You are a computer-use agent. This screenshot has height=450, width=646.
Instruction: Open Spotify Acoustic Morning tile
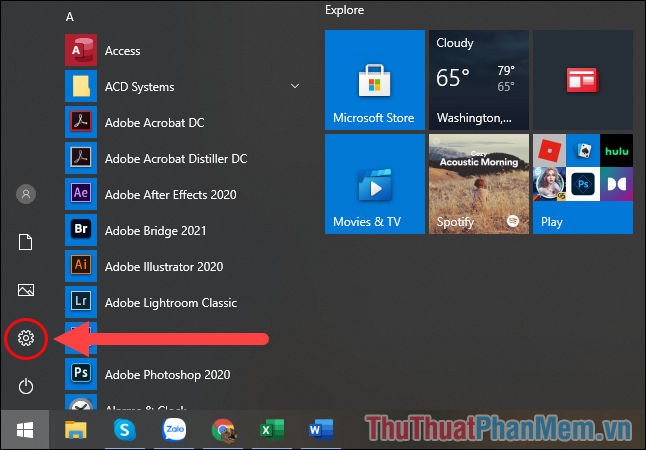(x=479, y=184)
